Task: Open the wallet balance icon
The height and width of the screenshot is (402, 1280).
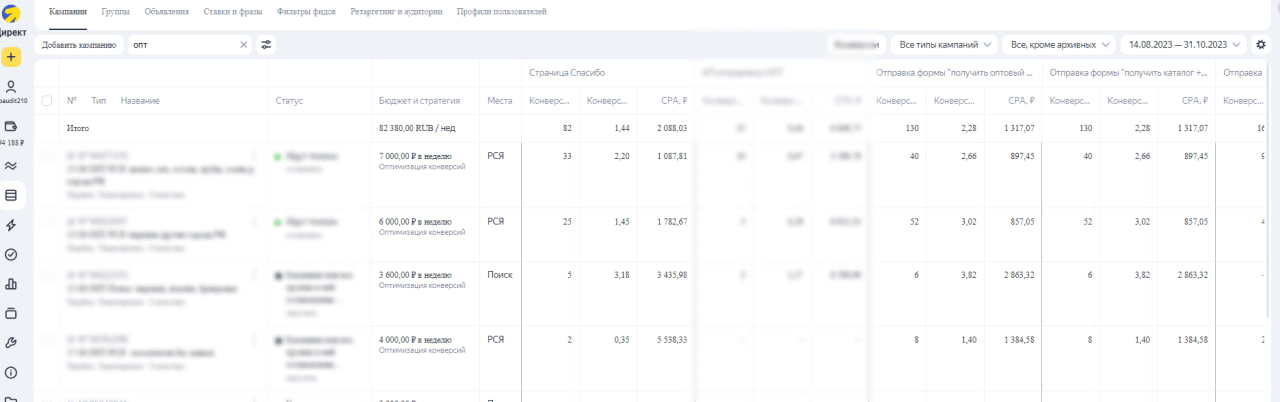Action: tap(12, 127)
